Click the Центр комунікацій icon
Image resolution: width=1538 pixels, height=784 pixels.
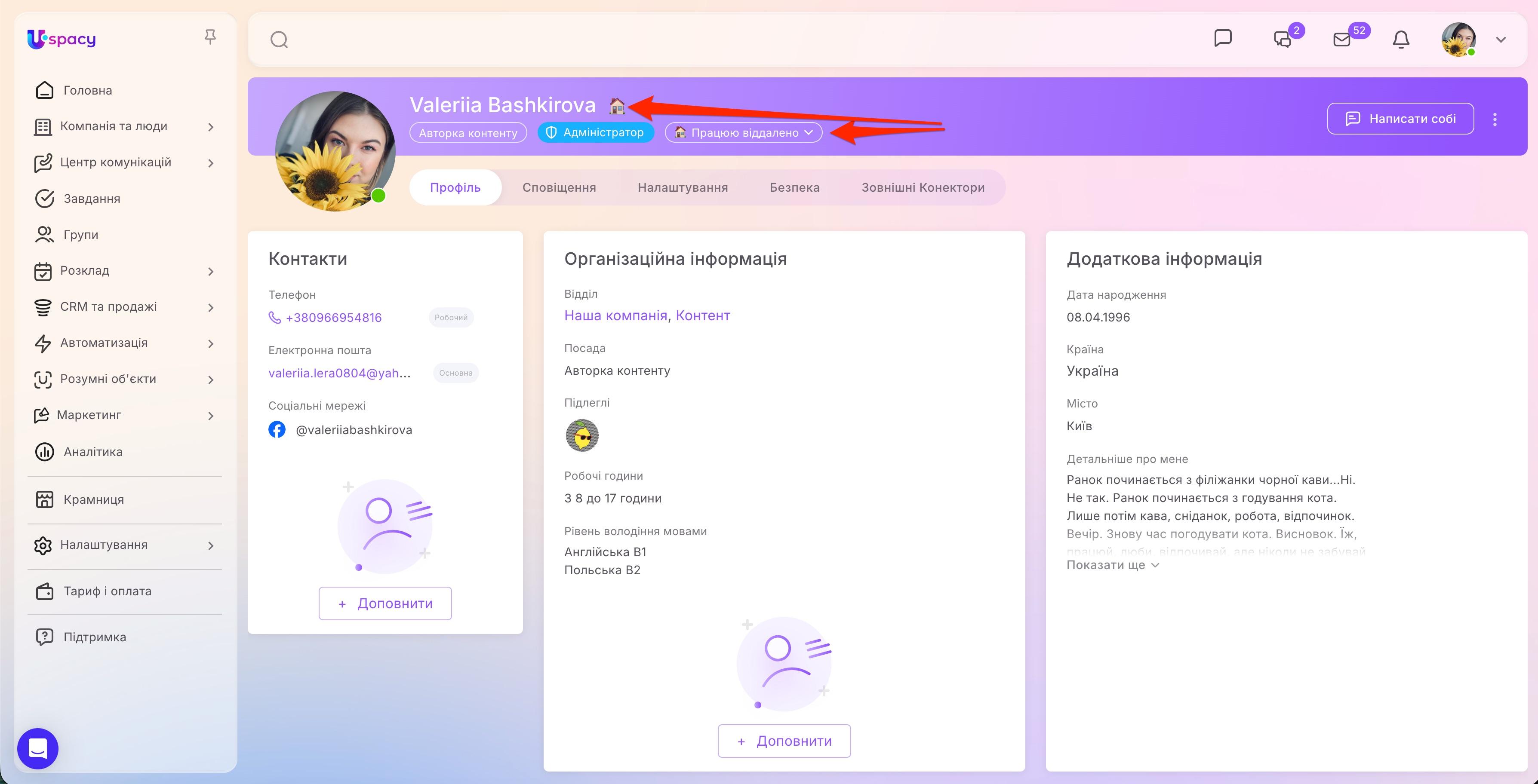[43, 163]
